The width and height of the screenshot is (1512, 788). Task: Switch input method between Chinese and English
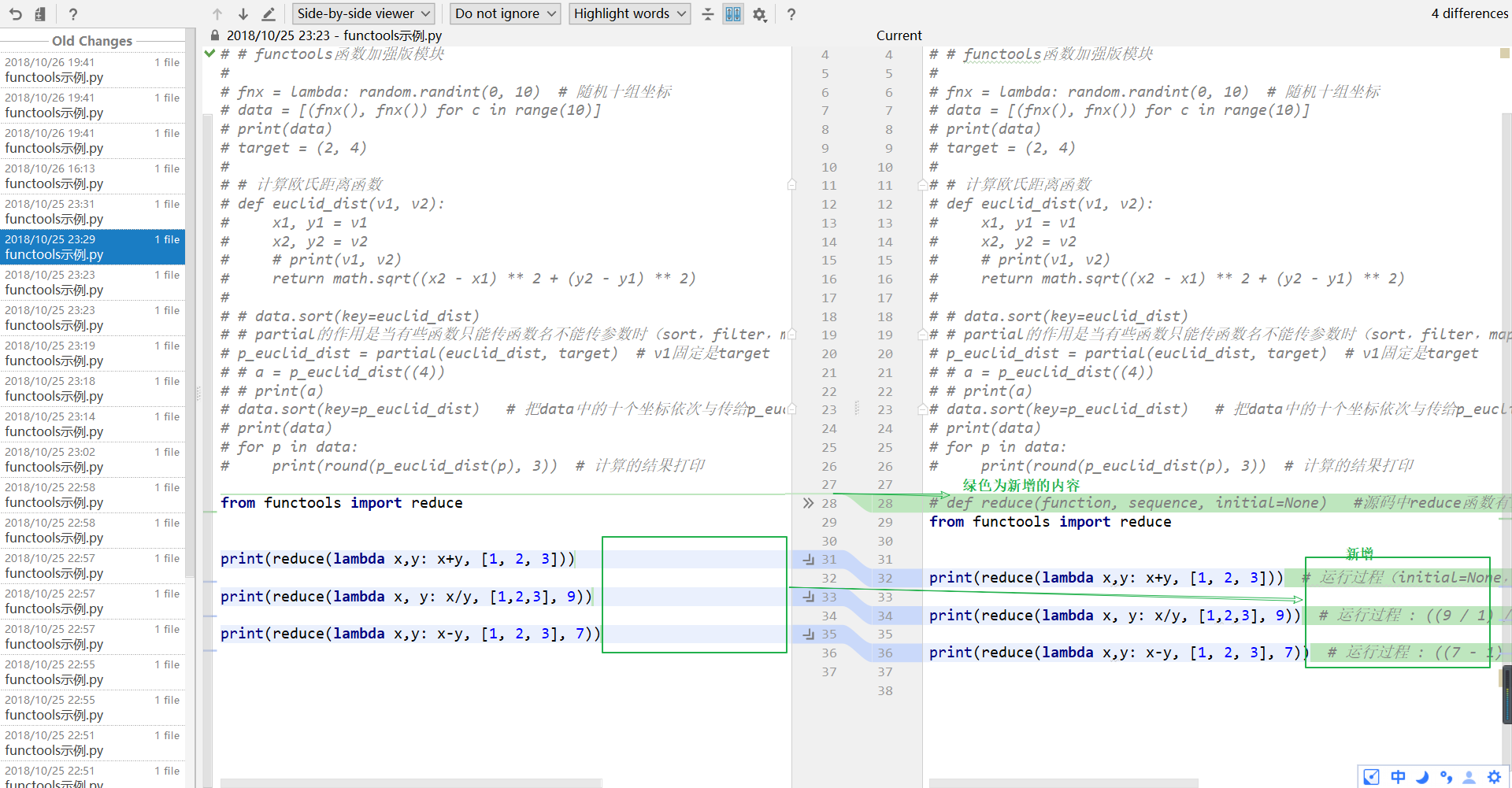pyautogui.click(x=1398, y=777)
